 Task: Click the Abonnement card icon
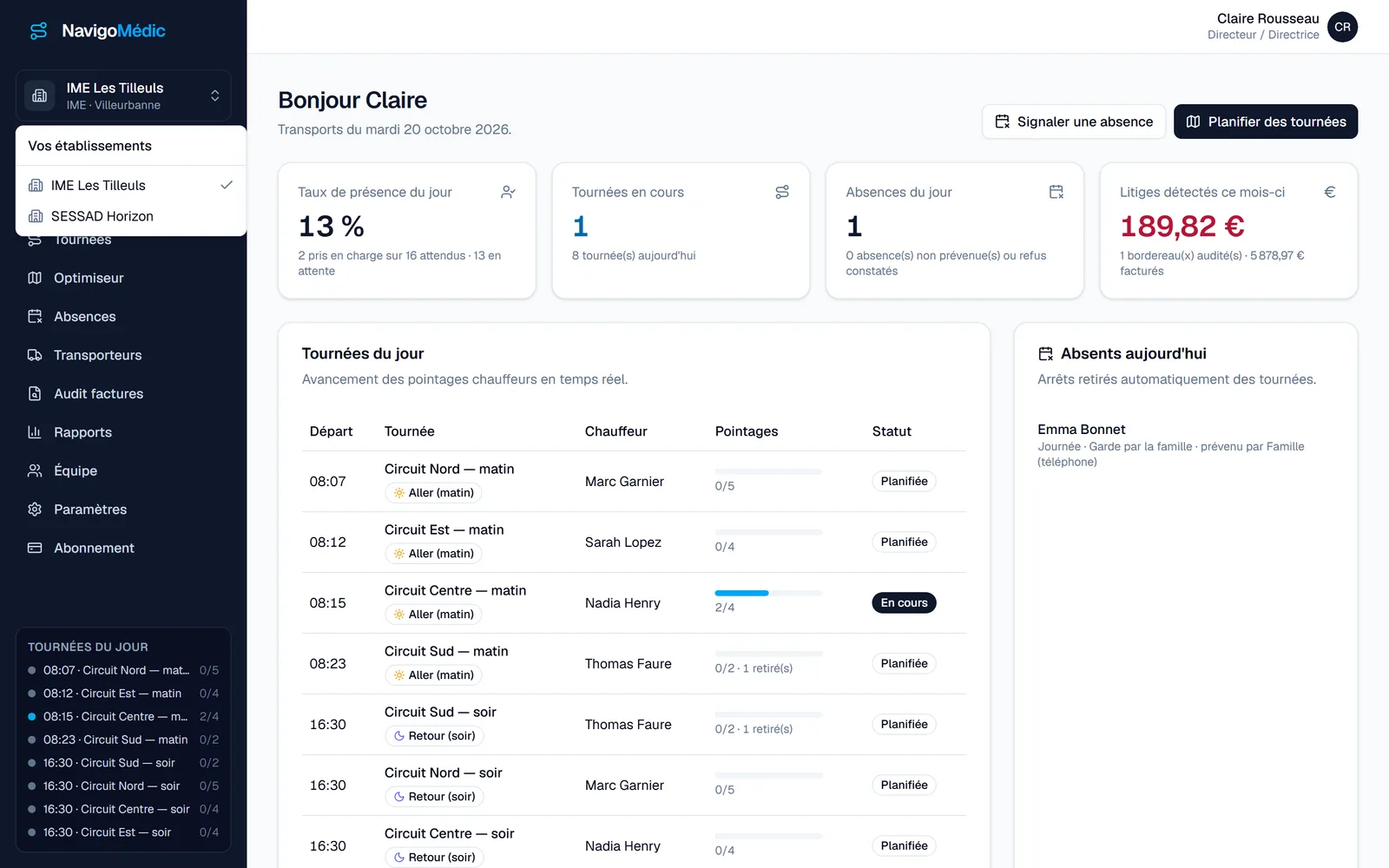pos(35,548)
